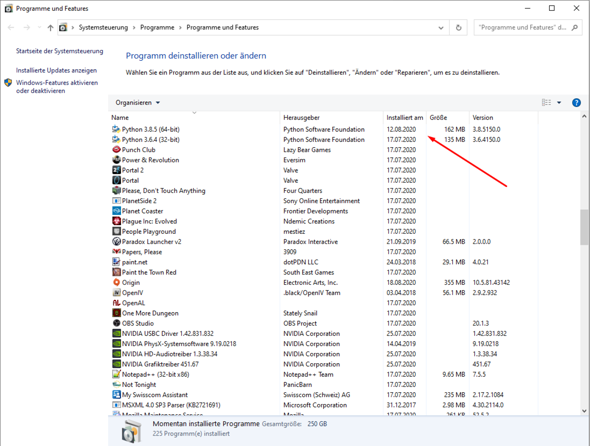Sort by Größe column header
The width and height of the screenshot is (590, 446).
coord(448,117)
